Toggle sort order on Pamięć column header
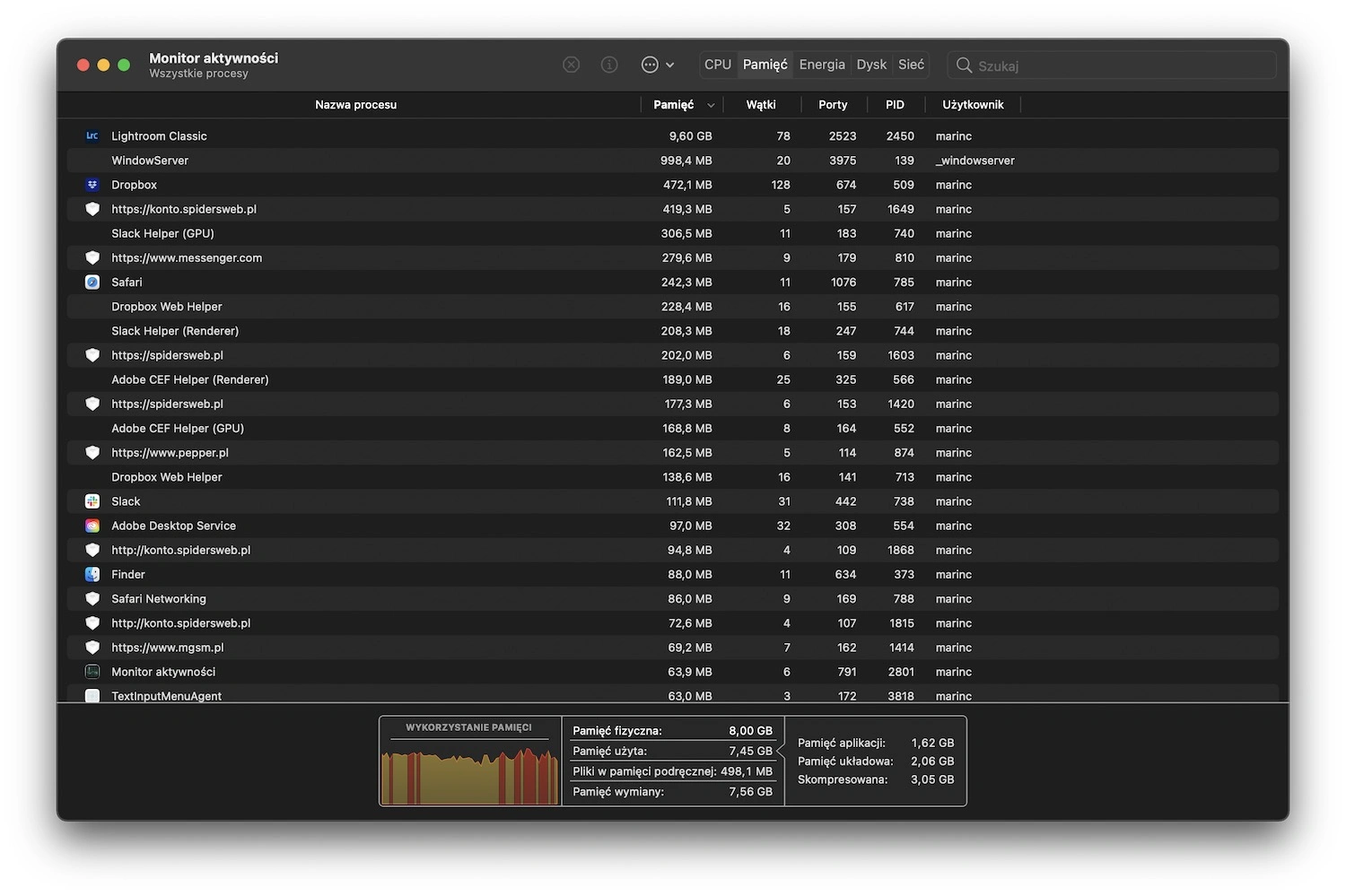1346x896 pixels. pos(683,105)
